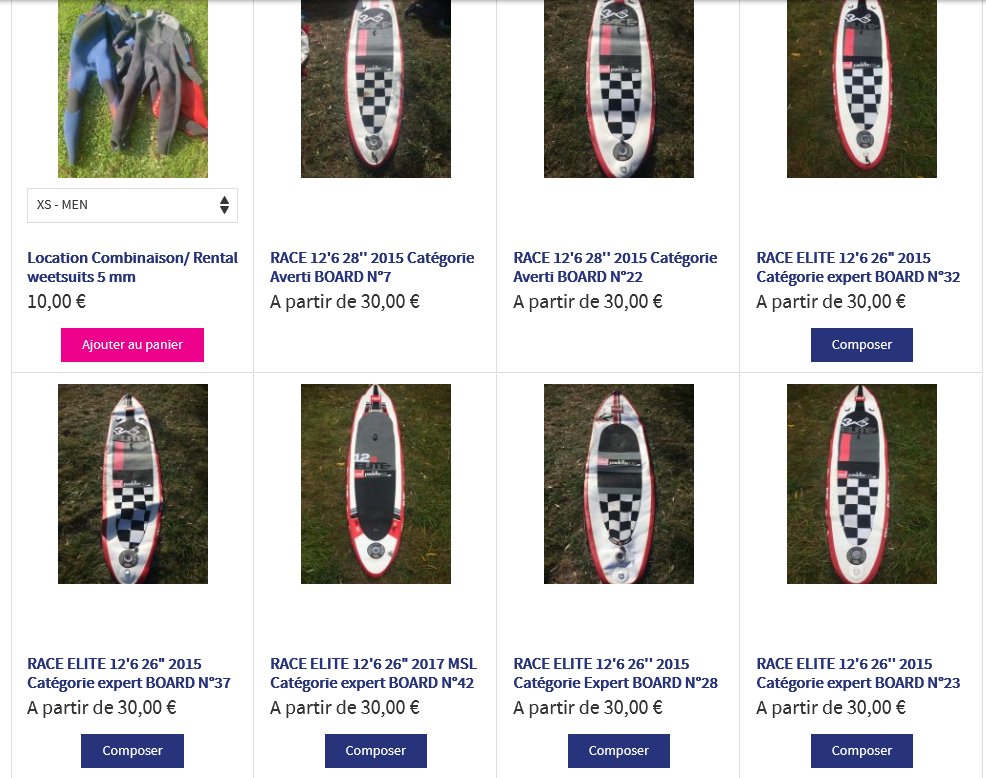Open RACE ELITE BOARD N°23 title link
This screenshot has height=778, width=986.
858,674
